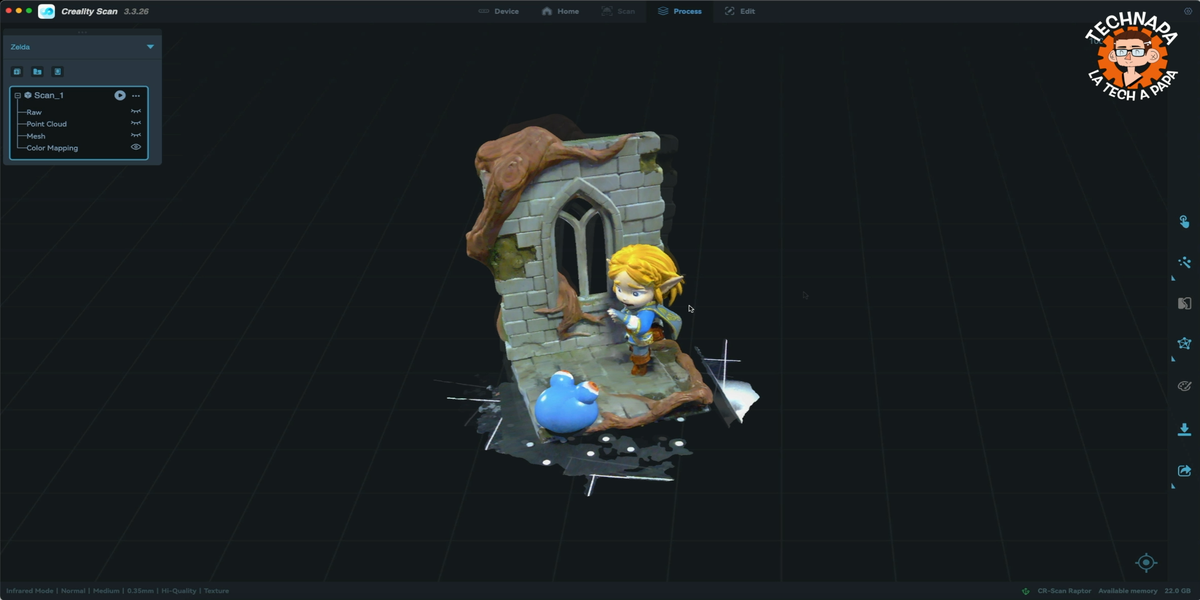The height and width of the screenshot is (600, 1200).
Task: Hide the Color Mapping layer
Action: tap(136, 147)
